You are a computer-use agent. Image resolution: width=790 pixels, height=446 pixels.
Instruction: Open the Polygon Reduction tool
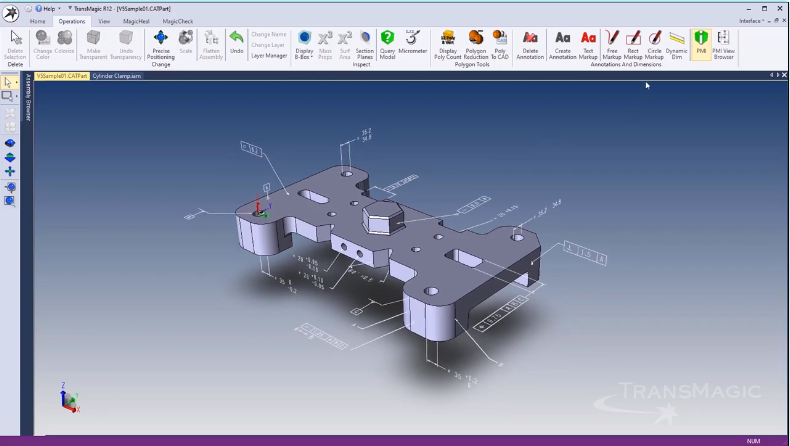tap(476, 44)
